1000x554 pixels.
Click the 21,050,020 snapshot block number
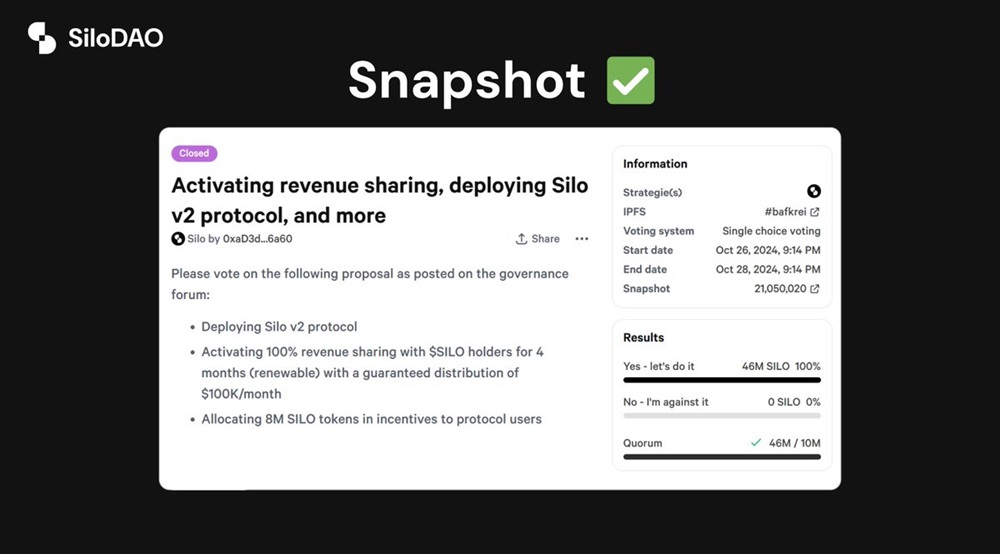(777, 289)
